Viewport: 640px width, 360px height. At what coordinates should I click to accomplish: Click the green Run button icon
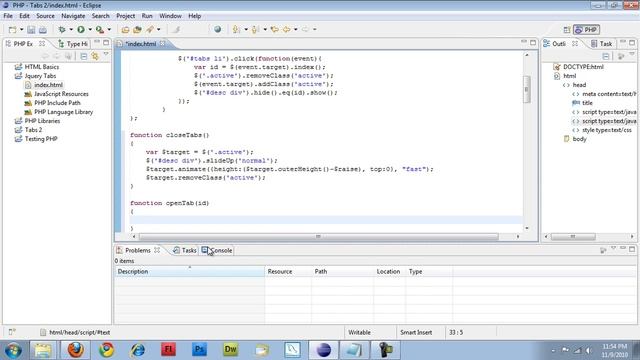[81, 29]
